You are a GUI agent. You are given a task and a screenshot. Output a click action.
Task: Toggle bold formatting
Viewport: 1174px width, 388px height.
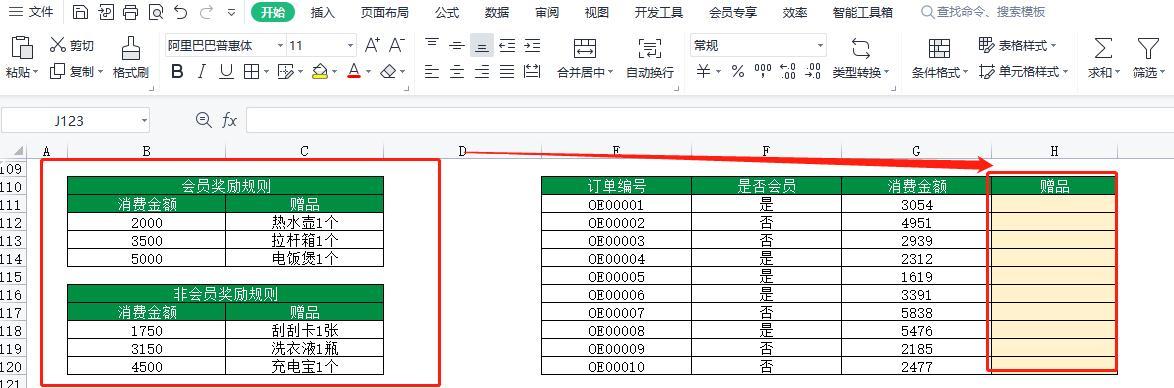pos(177,72)
